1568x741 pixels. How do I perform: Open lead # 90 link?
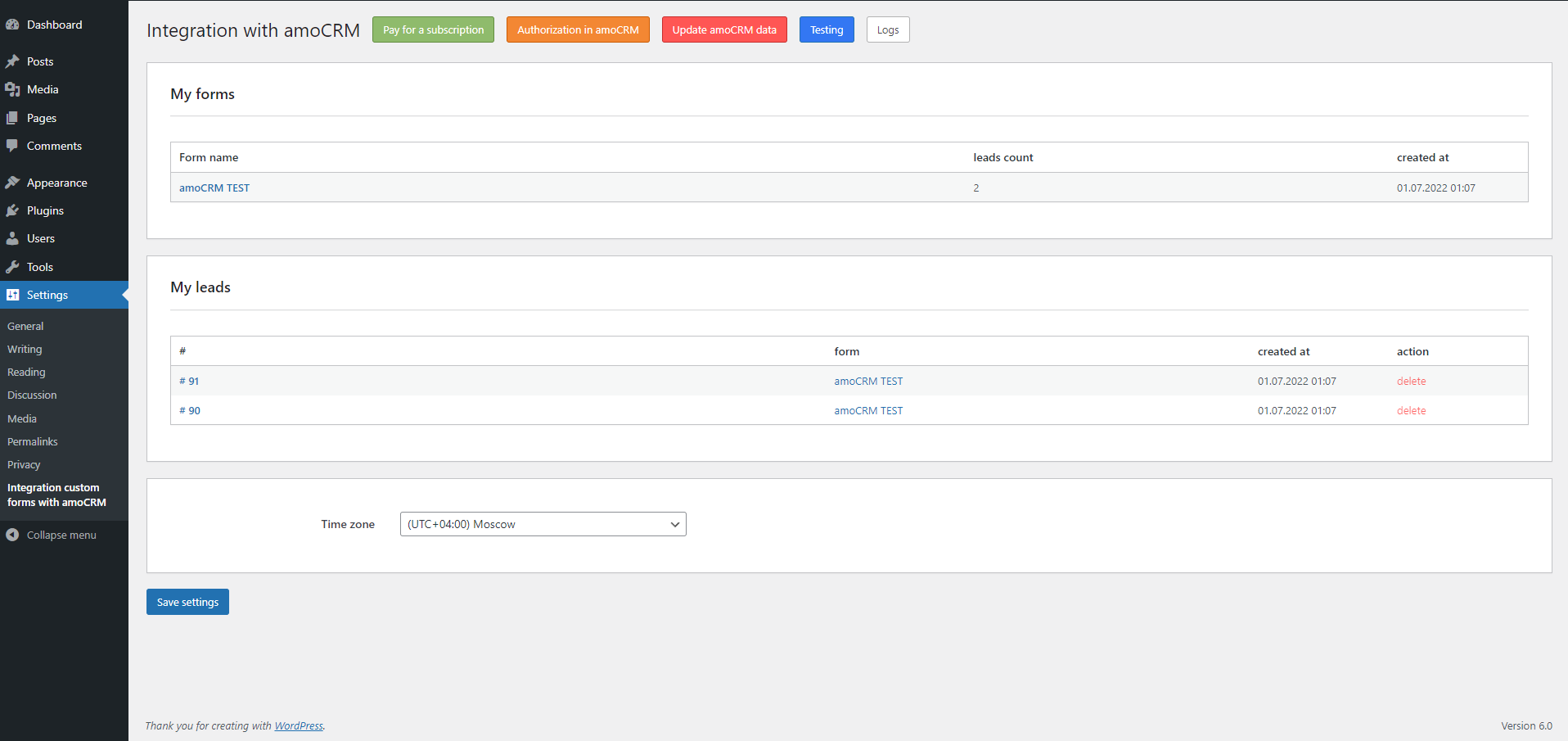(190, 410)
